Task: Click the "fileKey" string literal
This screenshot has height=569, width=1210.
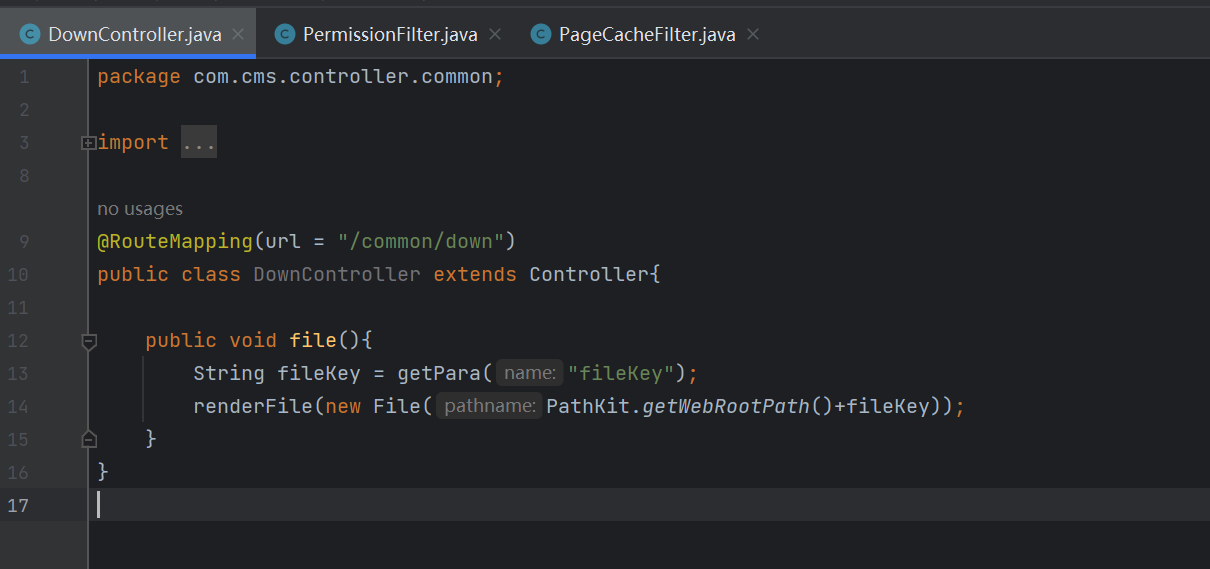Action: click(619, 373)
